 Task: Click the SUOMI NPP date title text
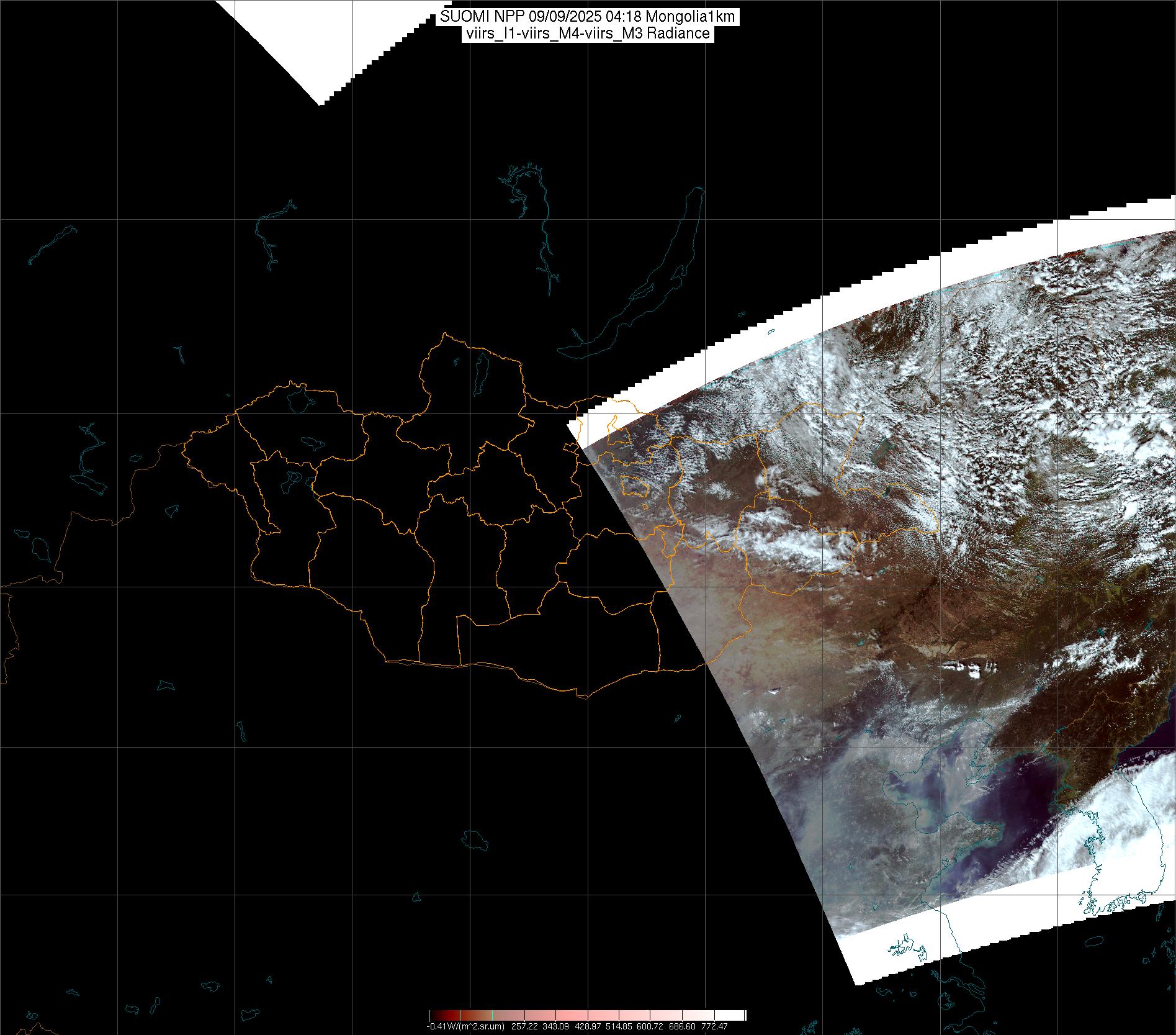click(x=587, y=17)
